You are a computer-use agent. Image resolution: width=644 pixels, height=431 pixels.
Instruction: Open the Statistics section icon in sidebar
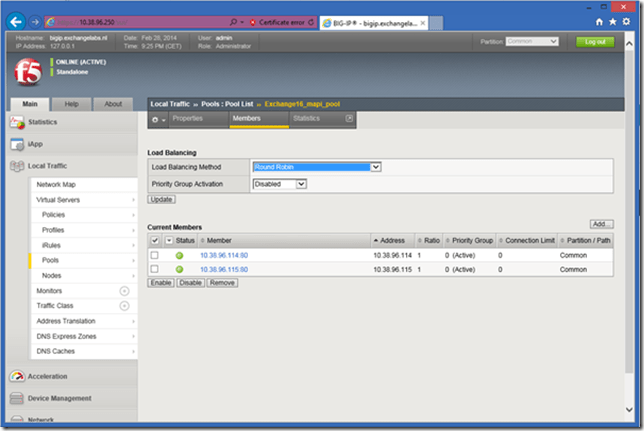click(x=17, y=122)
